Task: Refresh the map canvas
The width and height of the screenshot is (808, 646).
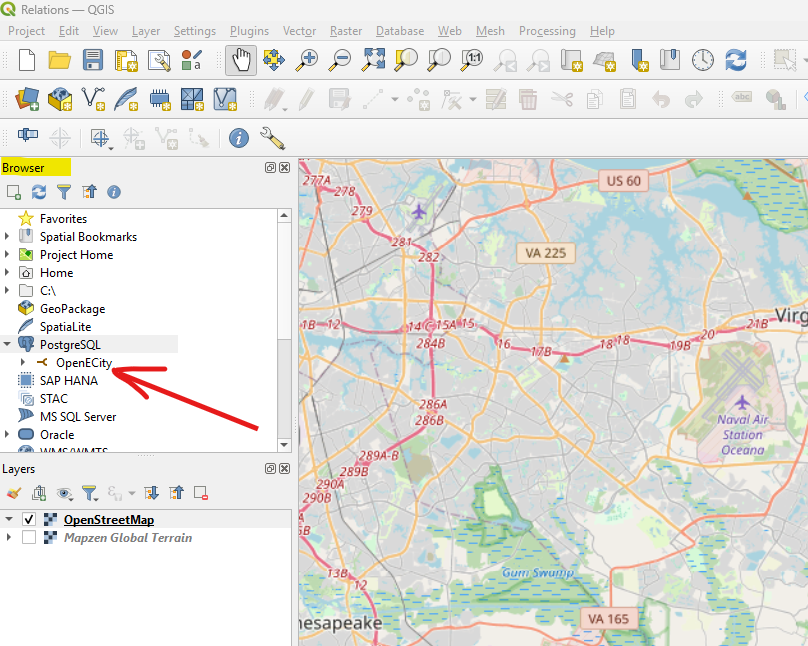Action: point(736,60)
